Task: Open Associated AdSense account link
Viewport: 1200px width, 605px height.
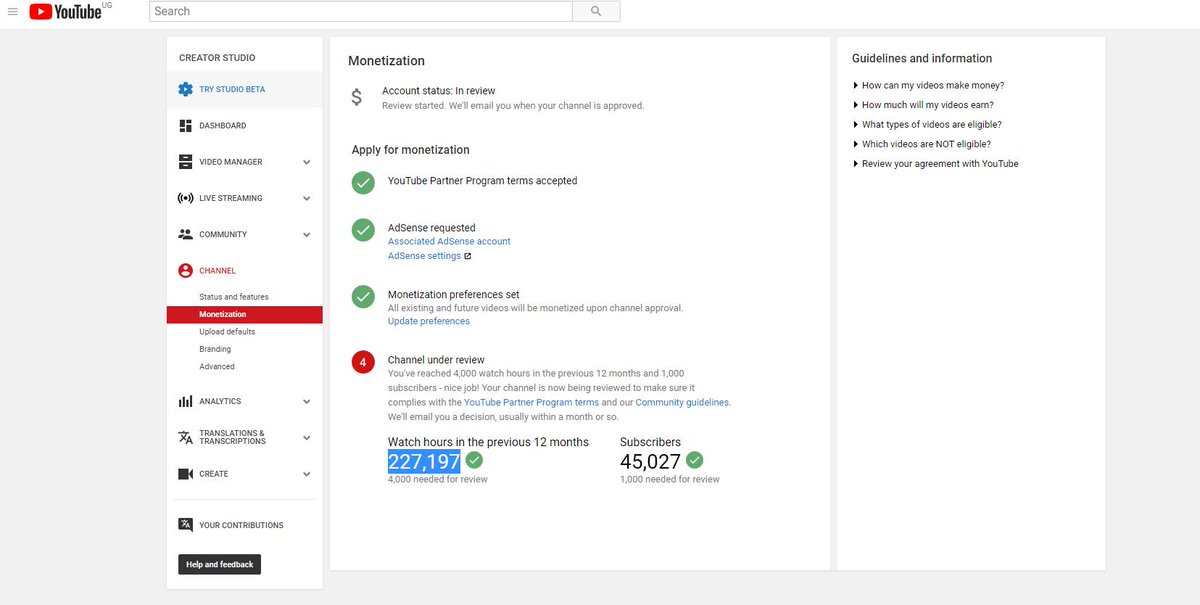Action: point(449,241)
